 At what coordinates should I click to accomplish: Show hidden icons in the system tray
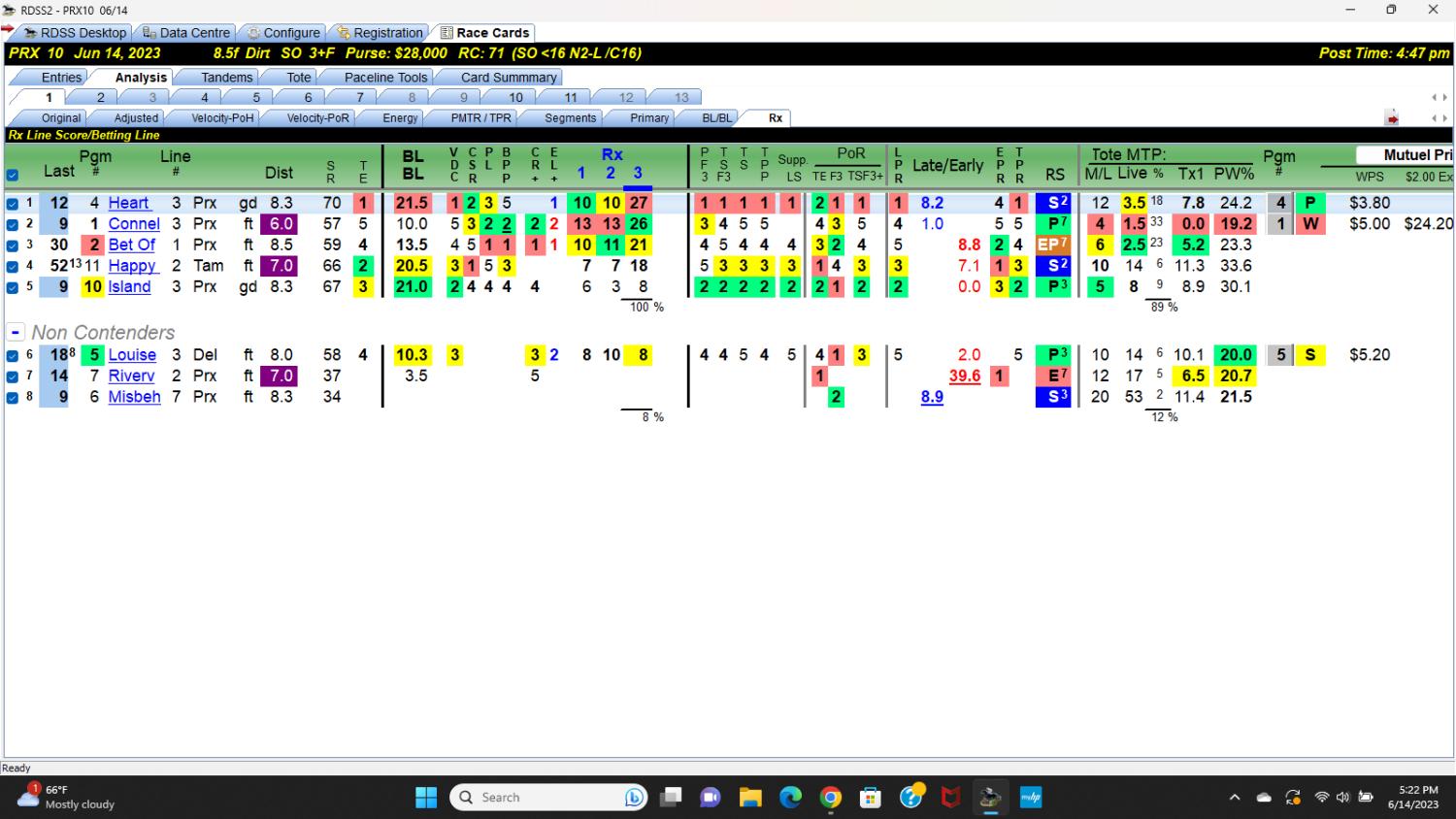[x=1235, y=798]
